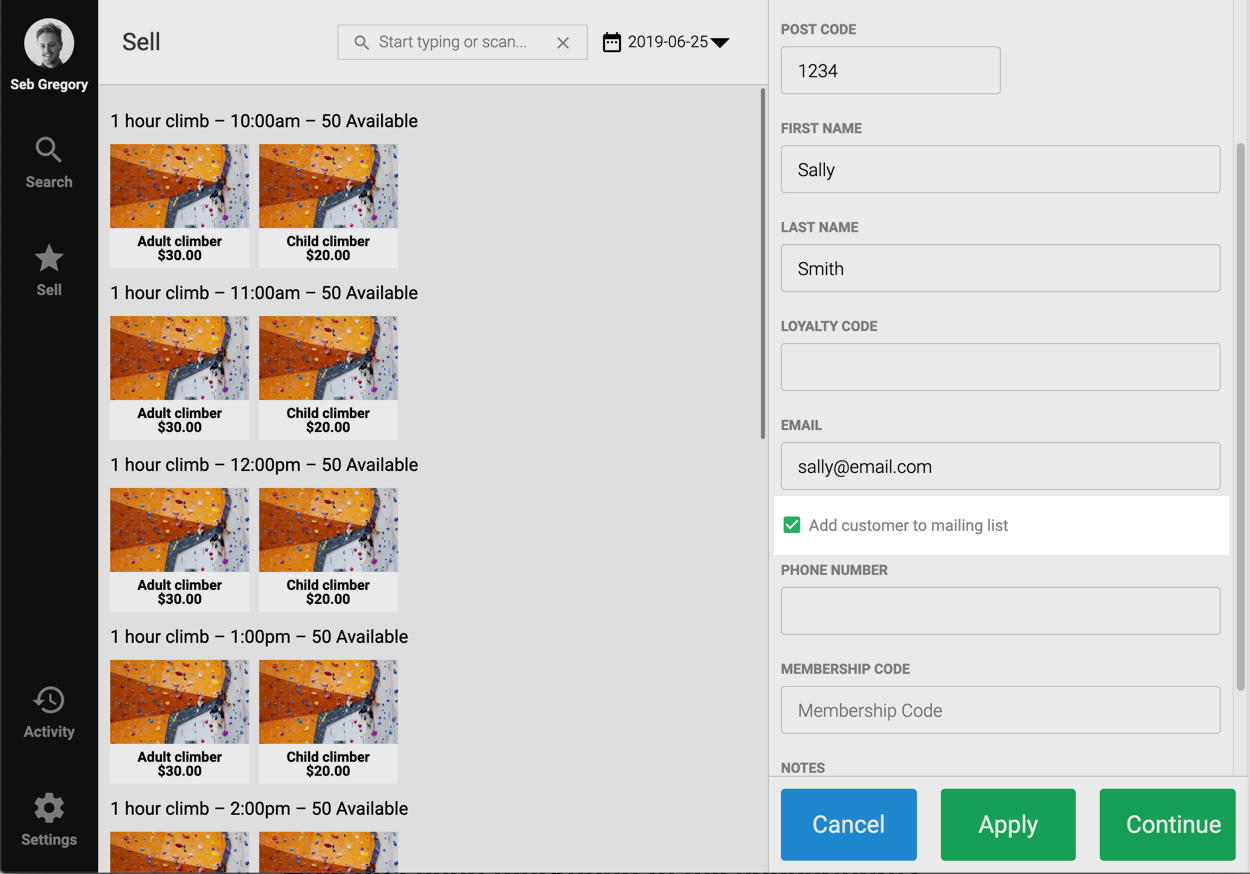
Task: Click the Email field with sally@email.com
Action: (1000, 466)
